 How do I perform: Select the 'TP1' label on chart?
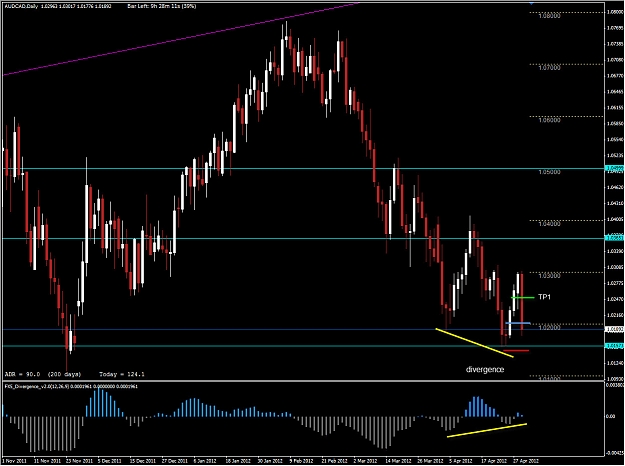point(544,297)
